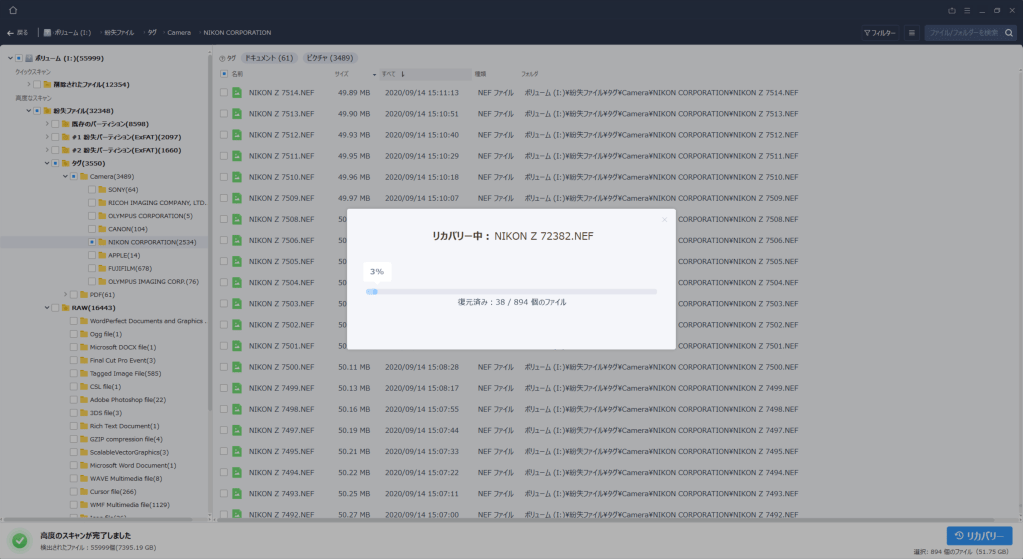Toggle the SONY(64) folder checkbox
This screenshot has width=1023, height=559.
click(91, 189)
